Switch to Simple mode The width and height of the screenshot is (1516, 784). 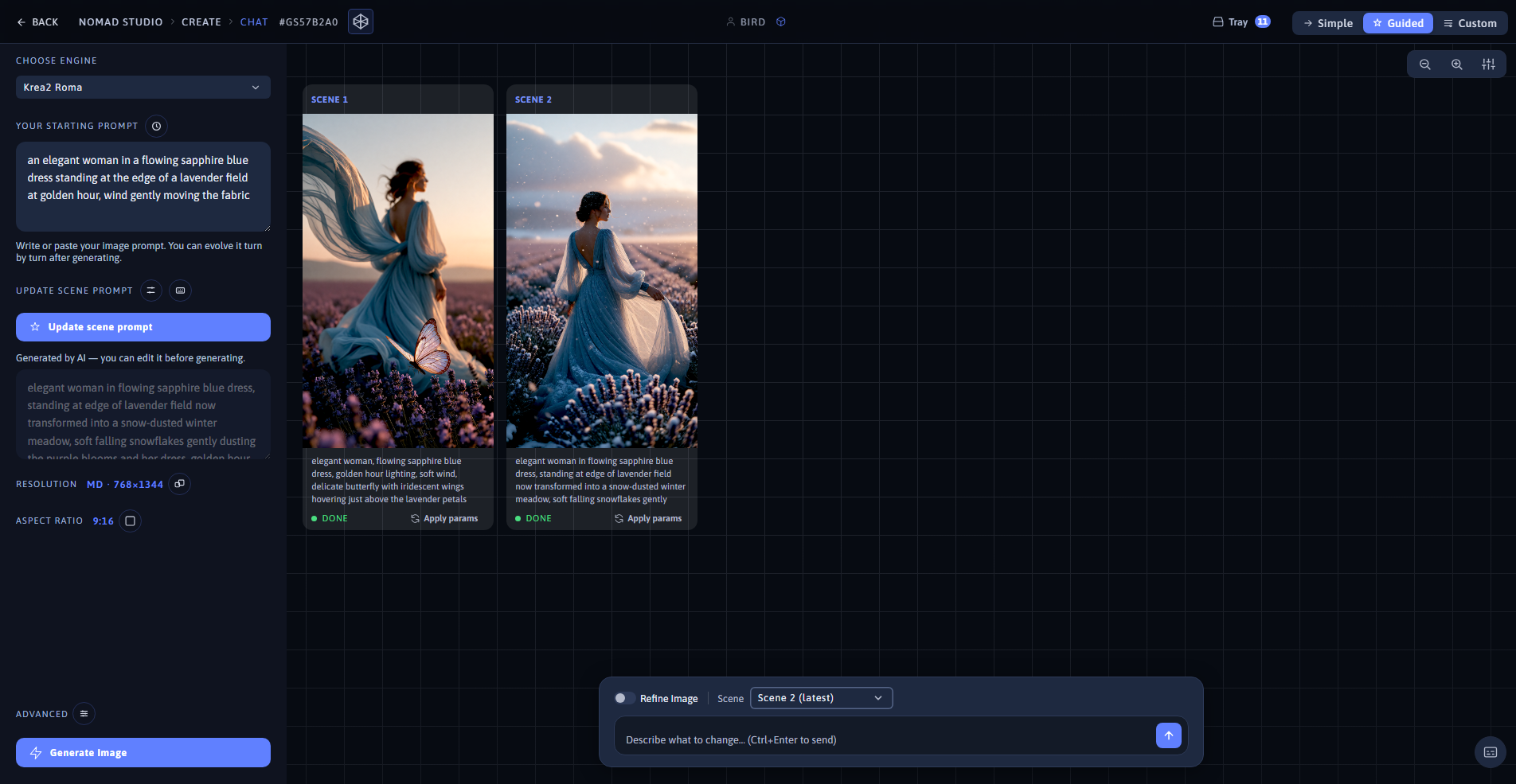pyautogui.click(x=1328, y=23)
